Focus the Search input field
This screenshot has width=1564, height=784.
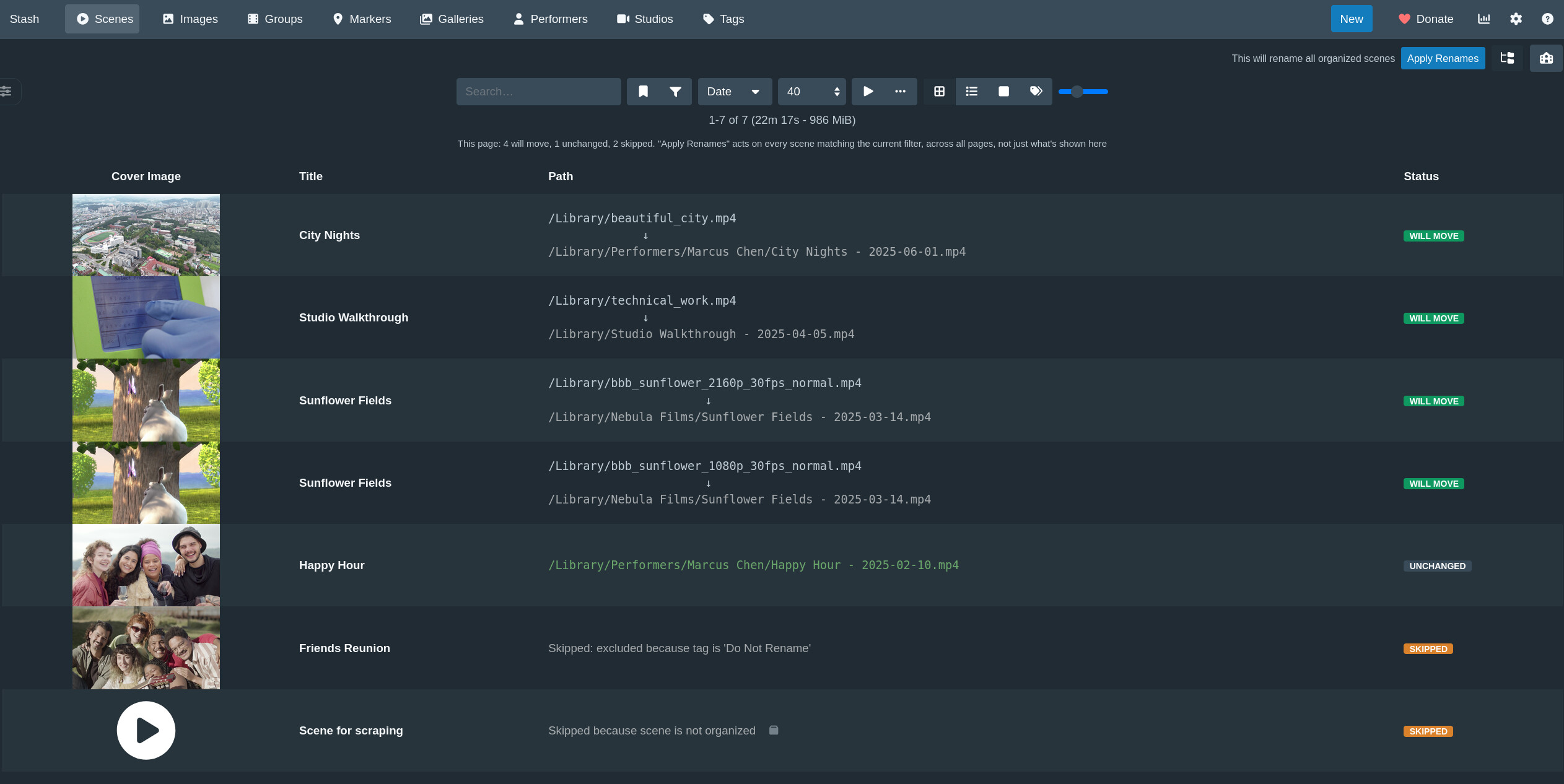coord(538,92)
